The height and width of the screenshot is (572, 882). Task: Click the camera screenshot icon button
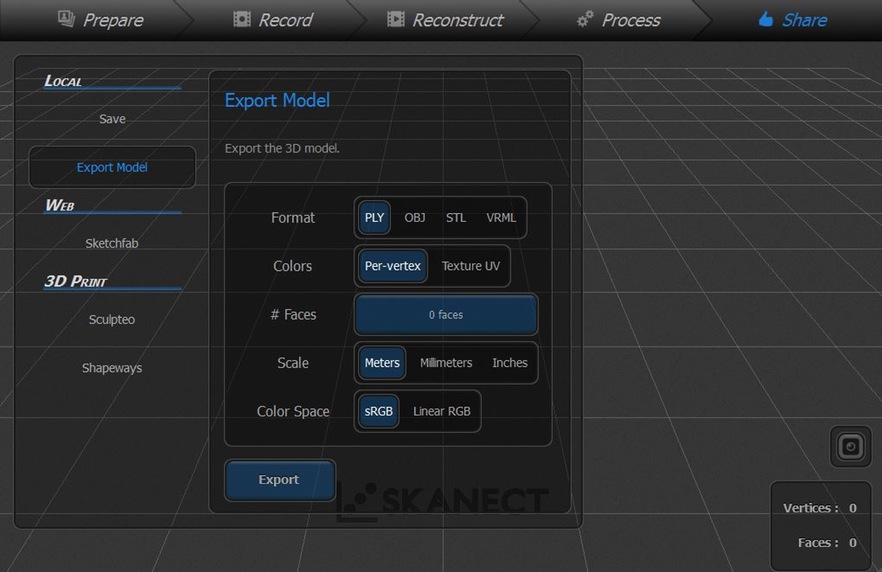pos(850,447)
